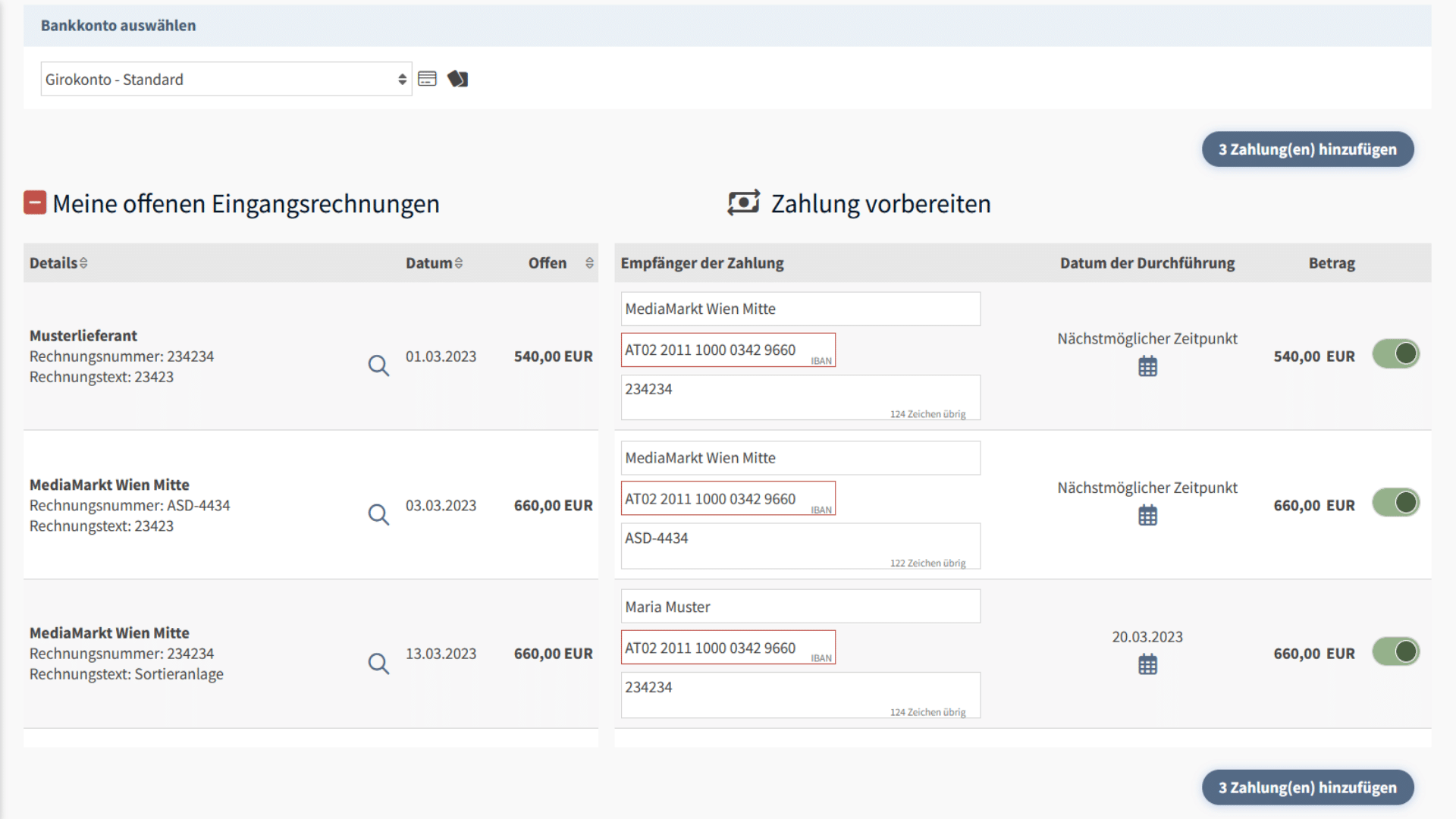Collapse Meine offenen Eingangsrechnungen with red minus
Screen dimensions: 1456x819
[x=35, y=202]
